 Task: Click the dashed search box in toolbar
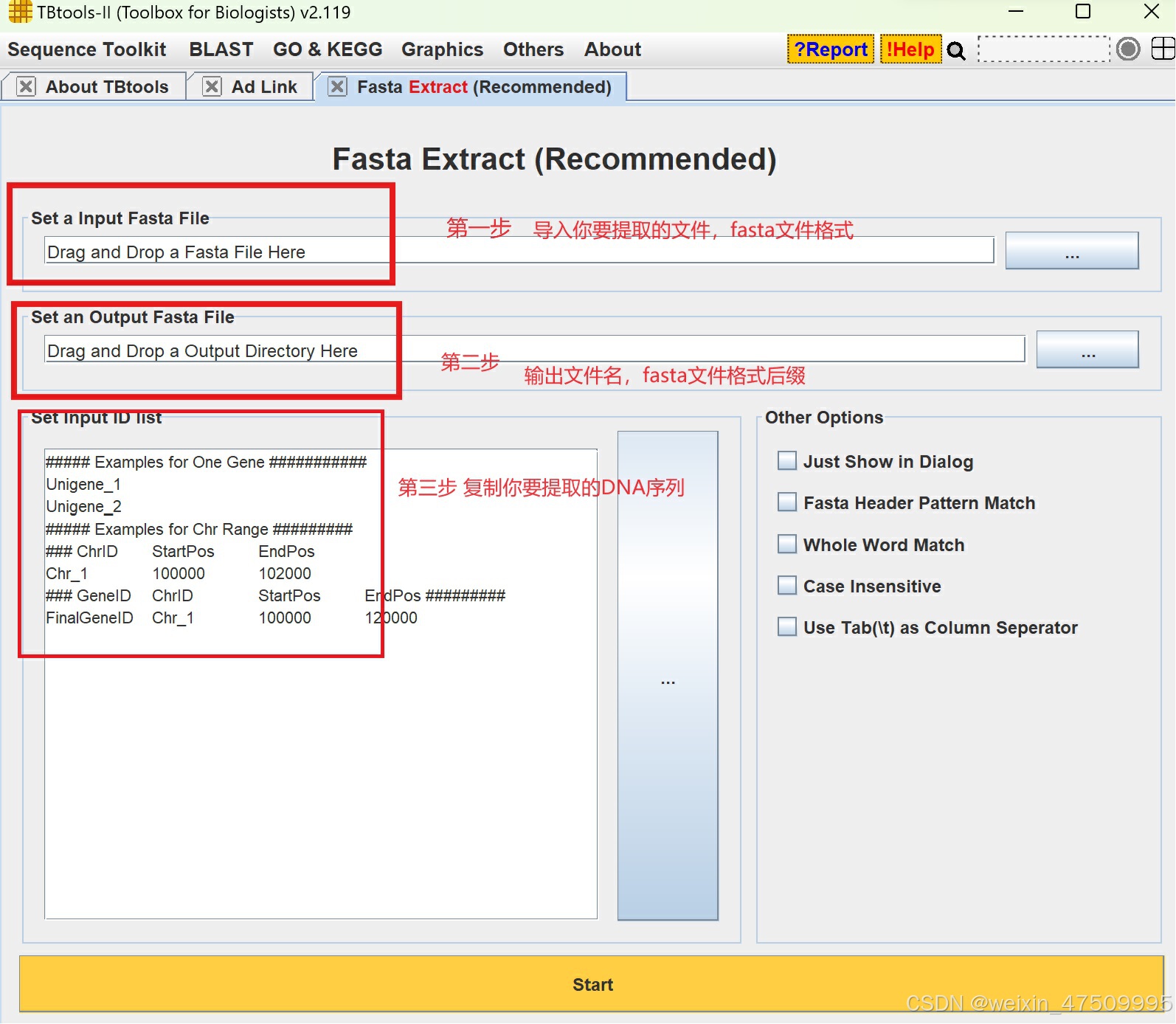(1044, 49)
